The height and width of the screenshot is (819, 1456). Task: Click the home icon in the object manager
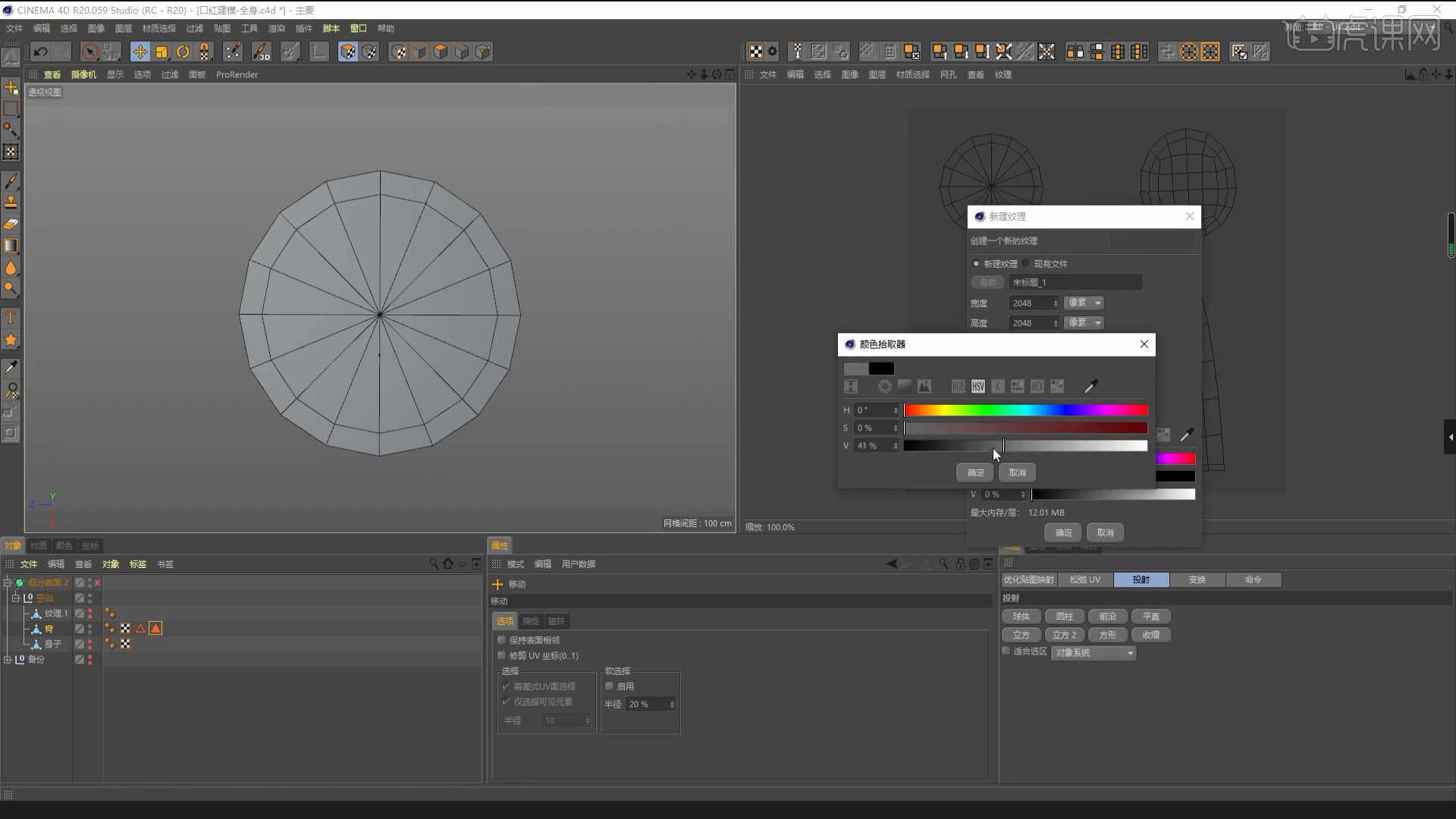tap(448, 563)
